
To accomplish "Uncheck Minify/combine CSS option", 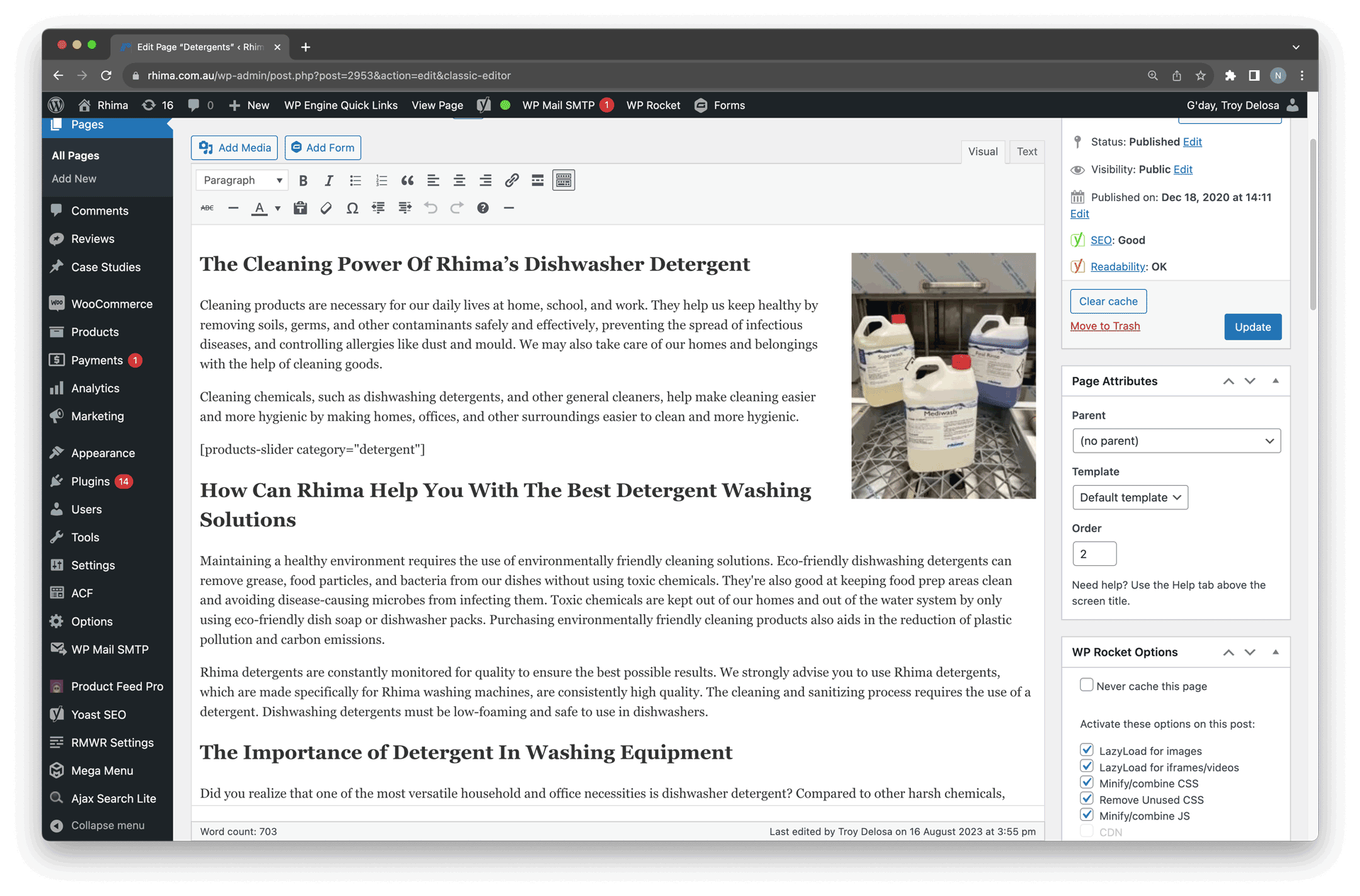I will coord(1087,783).
